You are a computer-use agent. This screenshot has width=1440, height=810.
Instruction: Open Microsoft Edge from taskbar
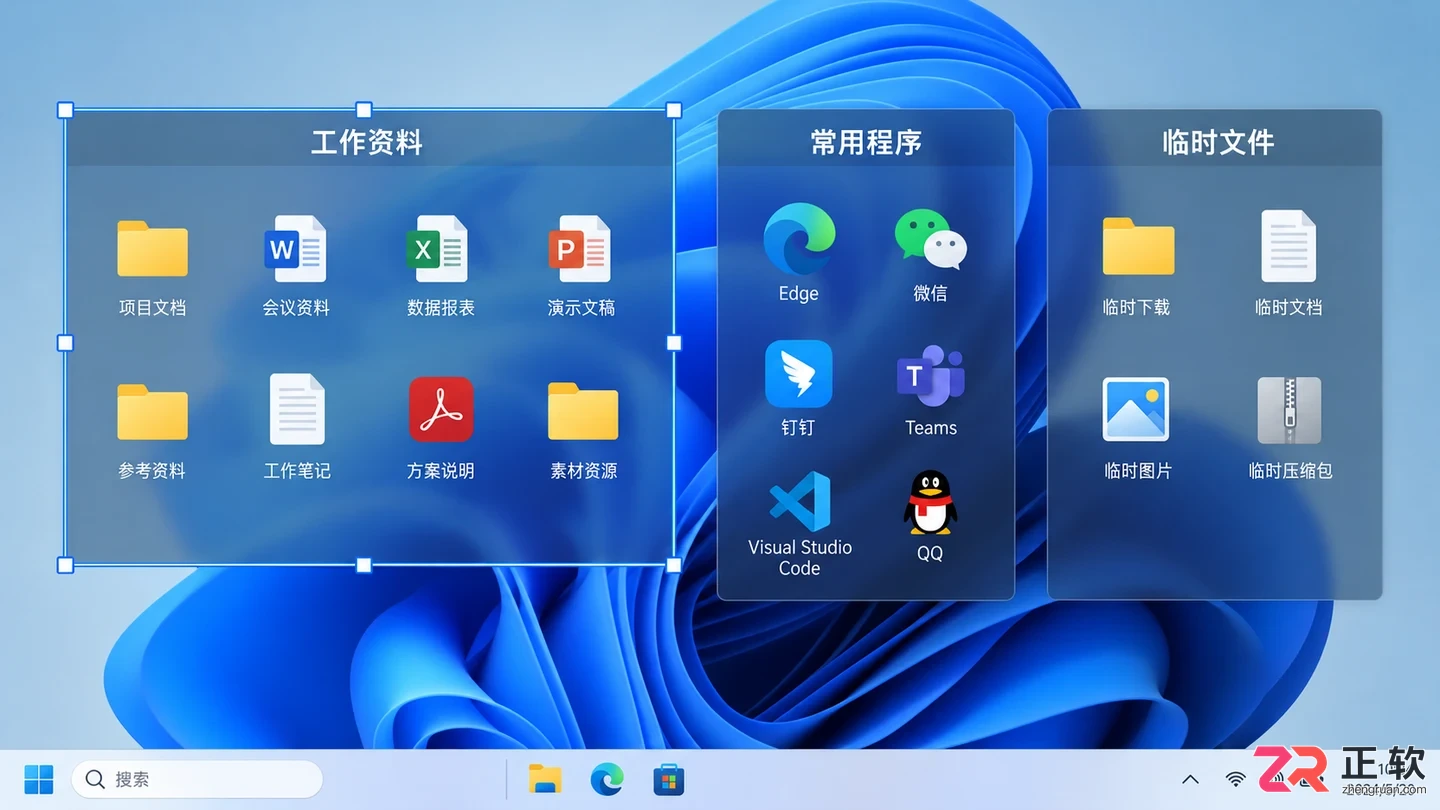(607, 779)
